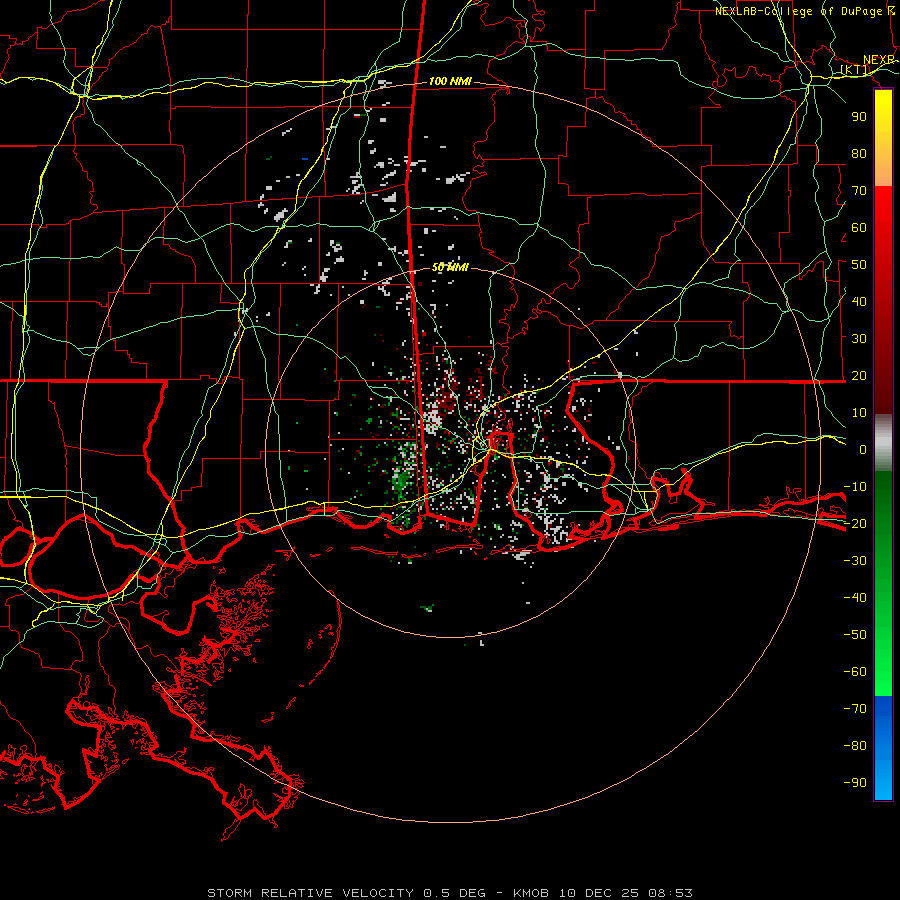Select the -10 value on velocity scale
The width and height of the screenshot is (900, 900).
coord(855,487)
